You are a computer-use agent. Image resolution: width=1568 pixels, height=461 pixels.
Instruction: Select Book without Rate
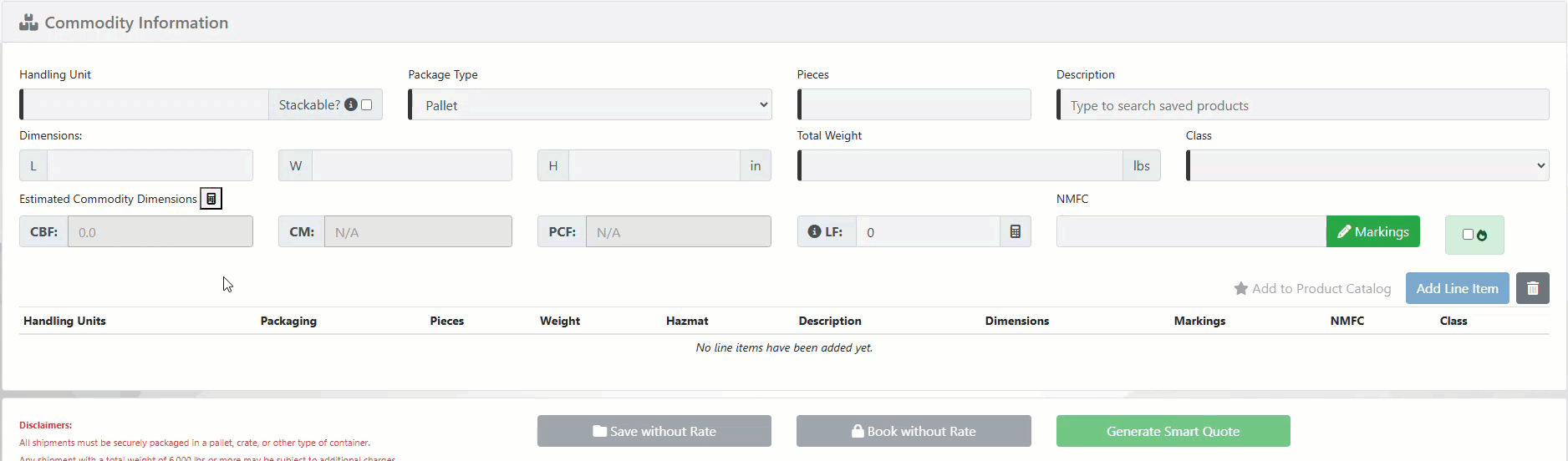(914, 431)
